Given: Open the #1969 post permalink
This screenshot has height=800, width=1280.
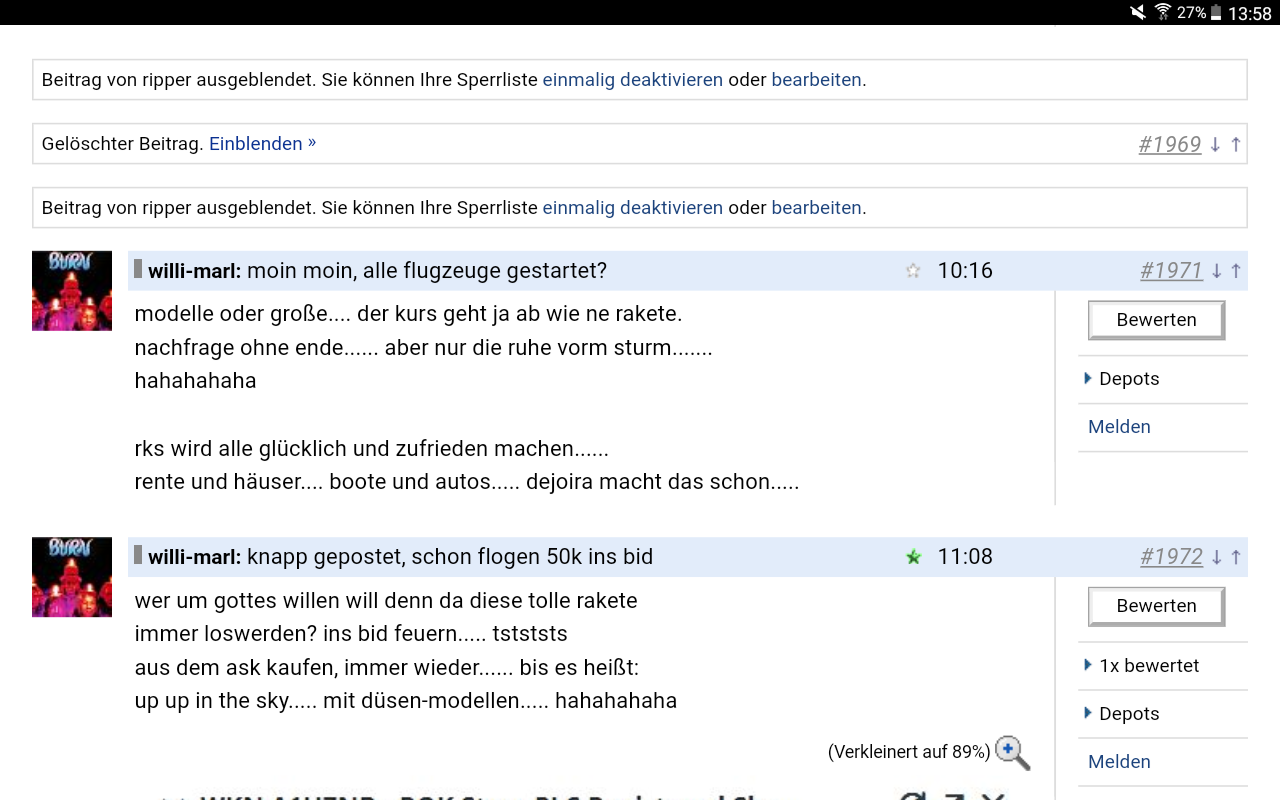Looking at the screenshot, I should (x=1170, y=144).
